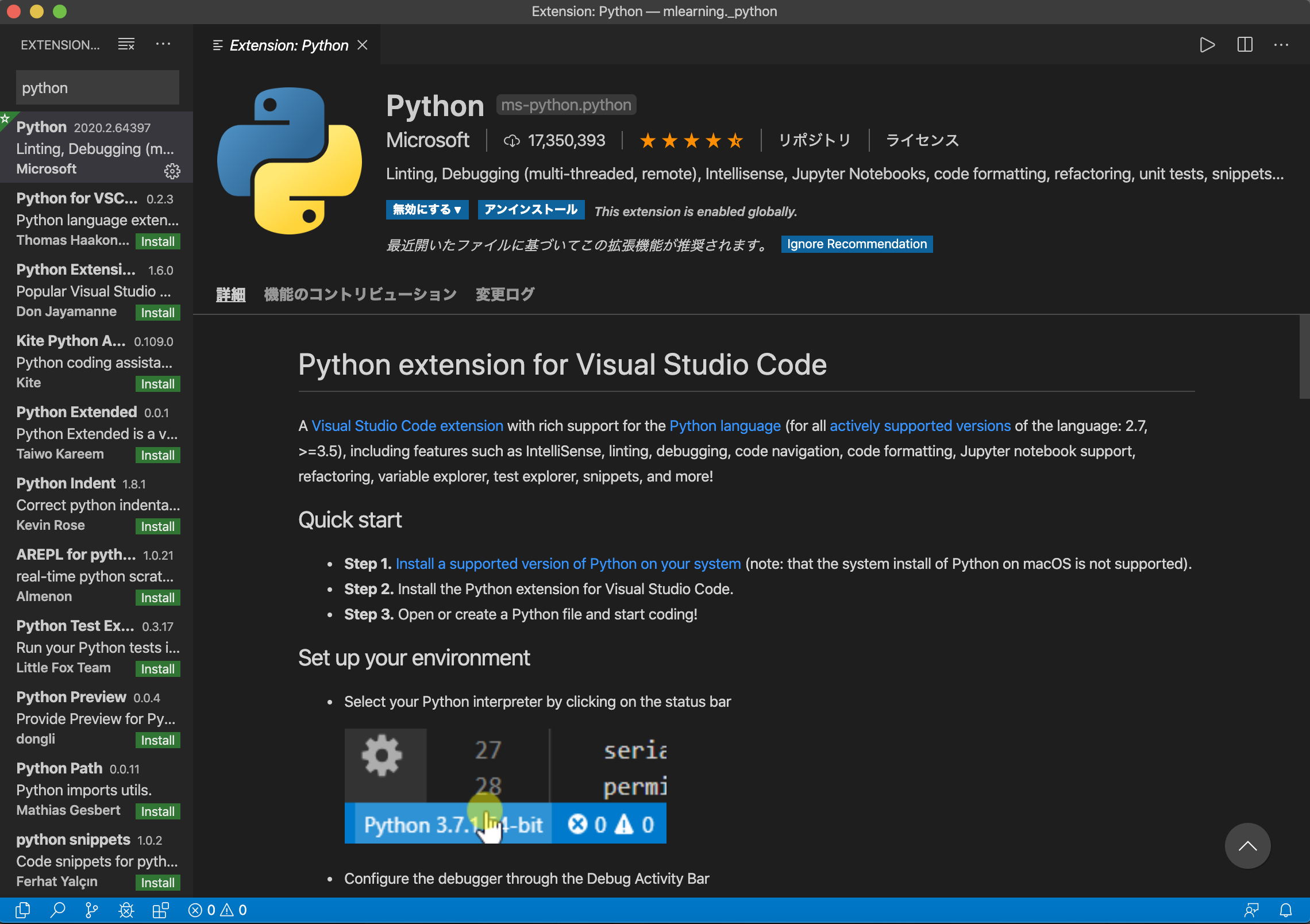Install python snippets extension
Viewport: 1310px width, 924px height.
(158, 883)
